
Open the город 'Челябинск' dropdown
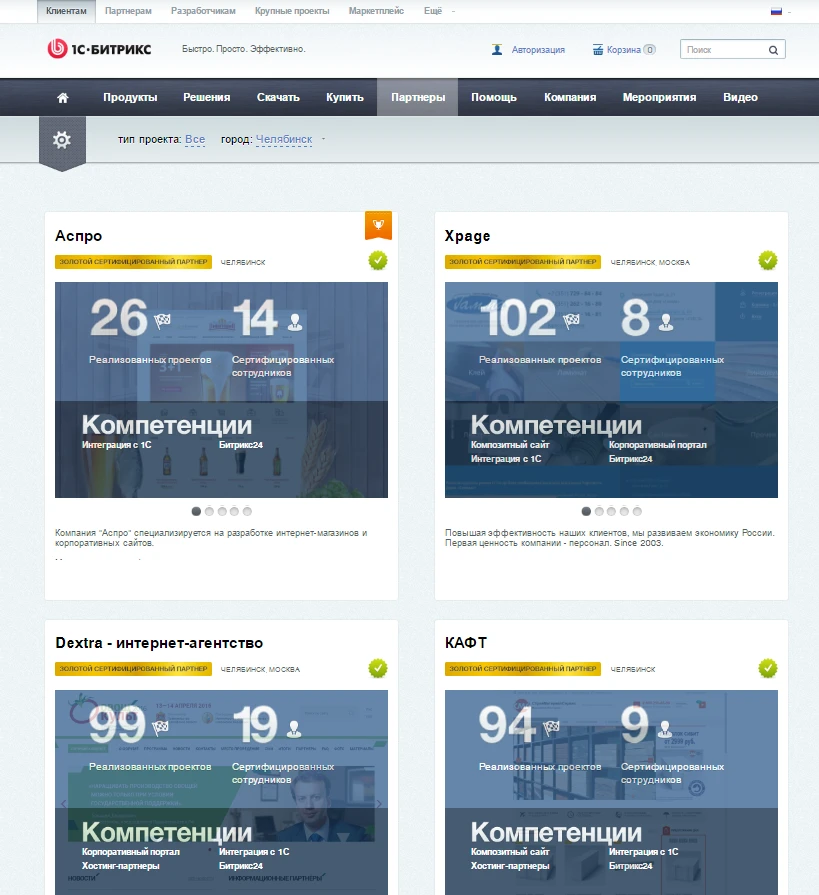pos(284,139)
